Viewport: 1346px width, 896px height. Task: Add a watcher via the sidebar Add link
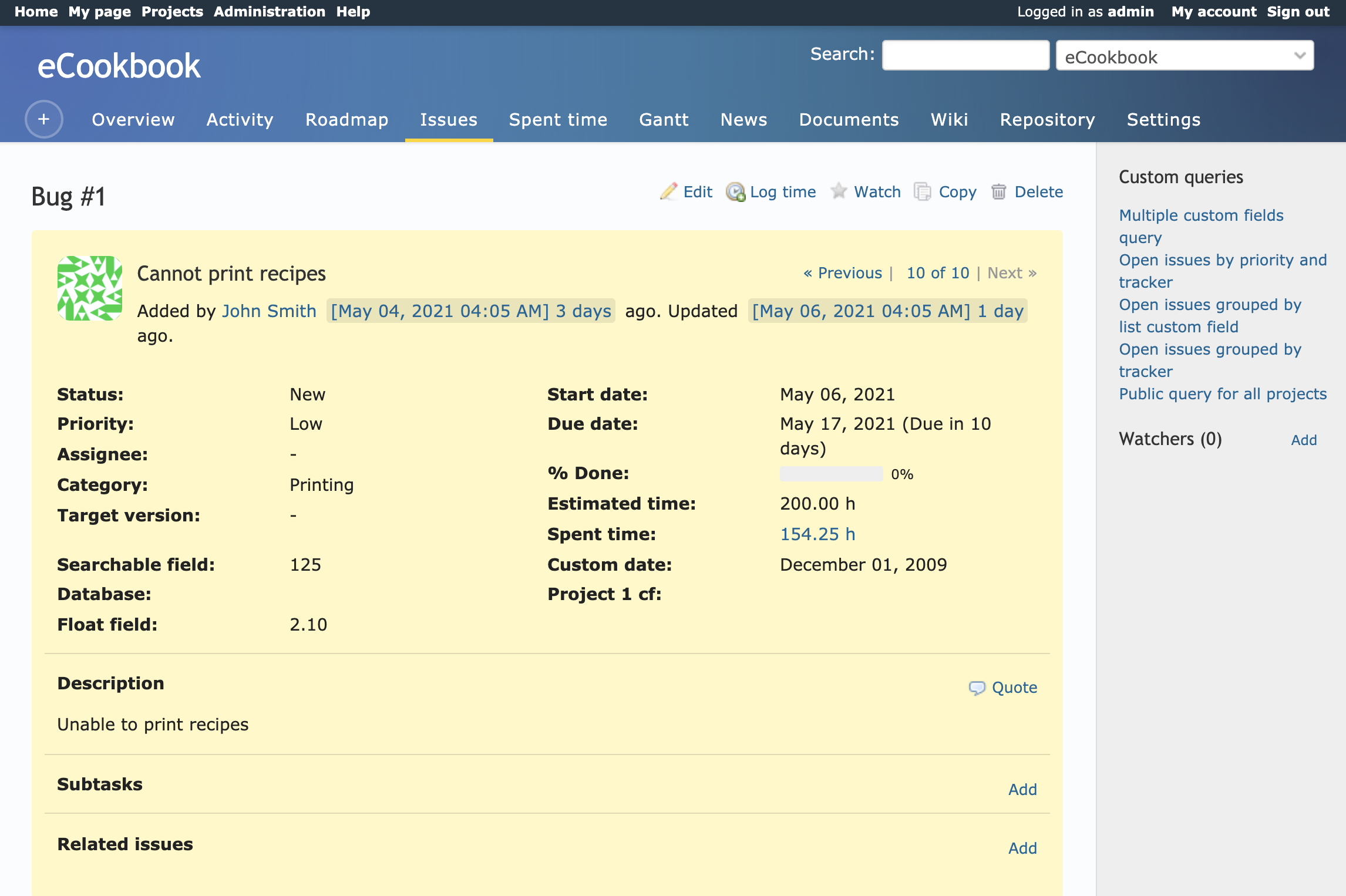point(1303,440)
